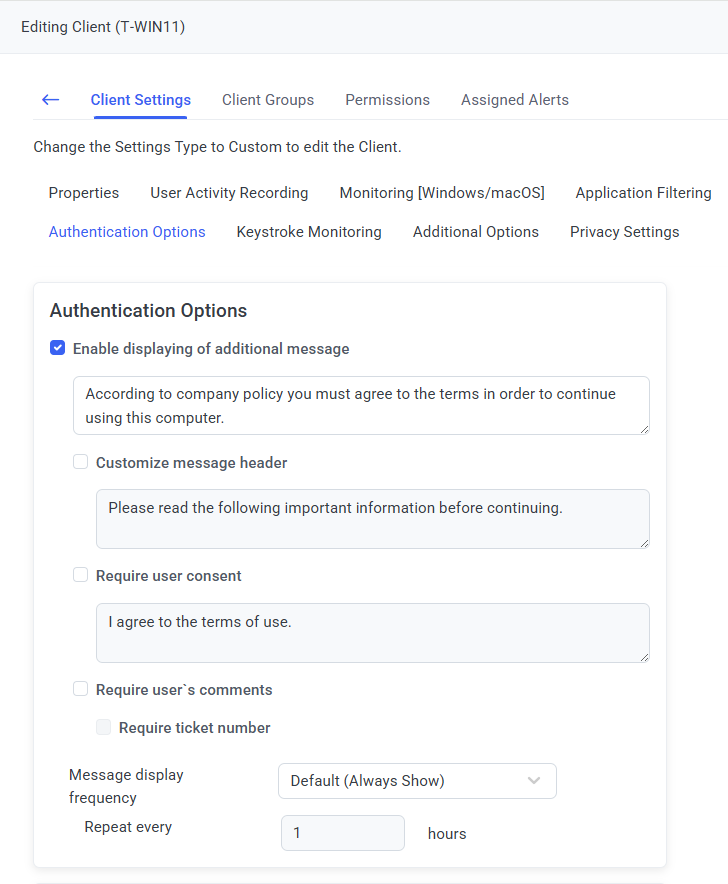728x884 pixels.
Task: Click the back arrow icon
Action: pyautogui.click(x=50, y=100)
